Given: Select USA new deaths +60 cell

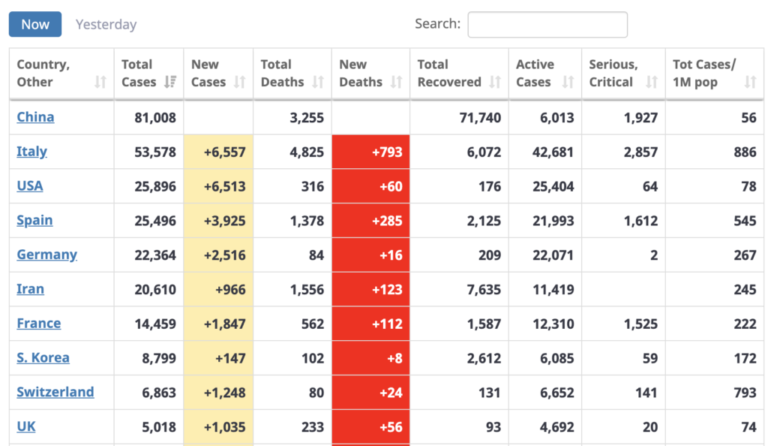Looking at the screenshot, I should click(x=371, y=186).
